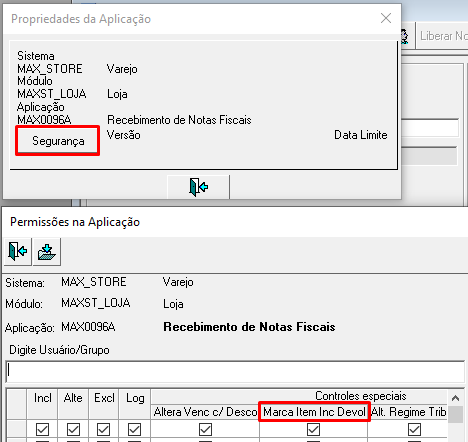Click the permissions grid scrollbar thumb
The width and height of the screenshot is (468, 442).
[x=455, y=414]
